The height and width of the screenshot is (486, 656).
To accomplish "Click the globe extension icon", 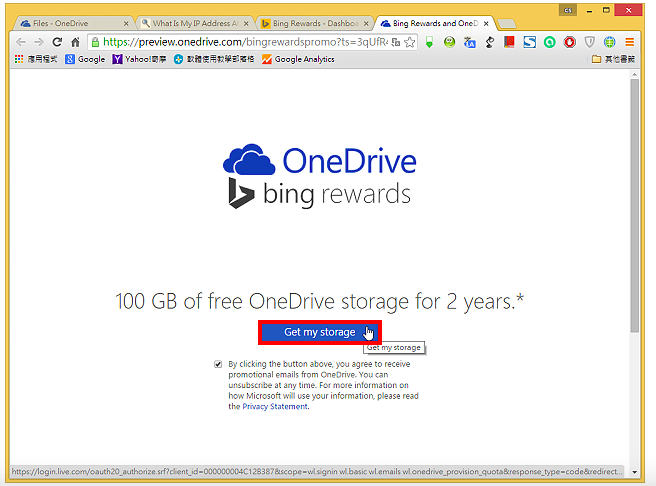I will click(x=610, y=42).
